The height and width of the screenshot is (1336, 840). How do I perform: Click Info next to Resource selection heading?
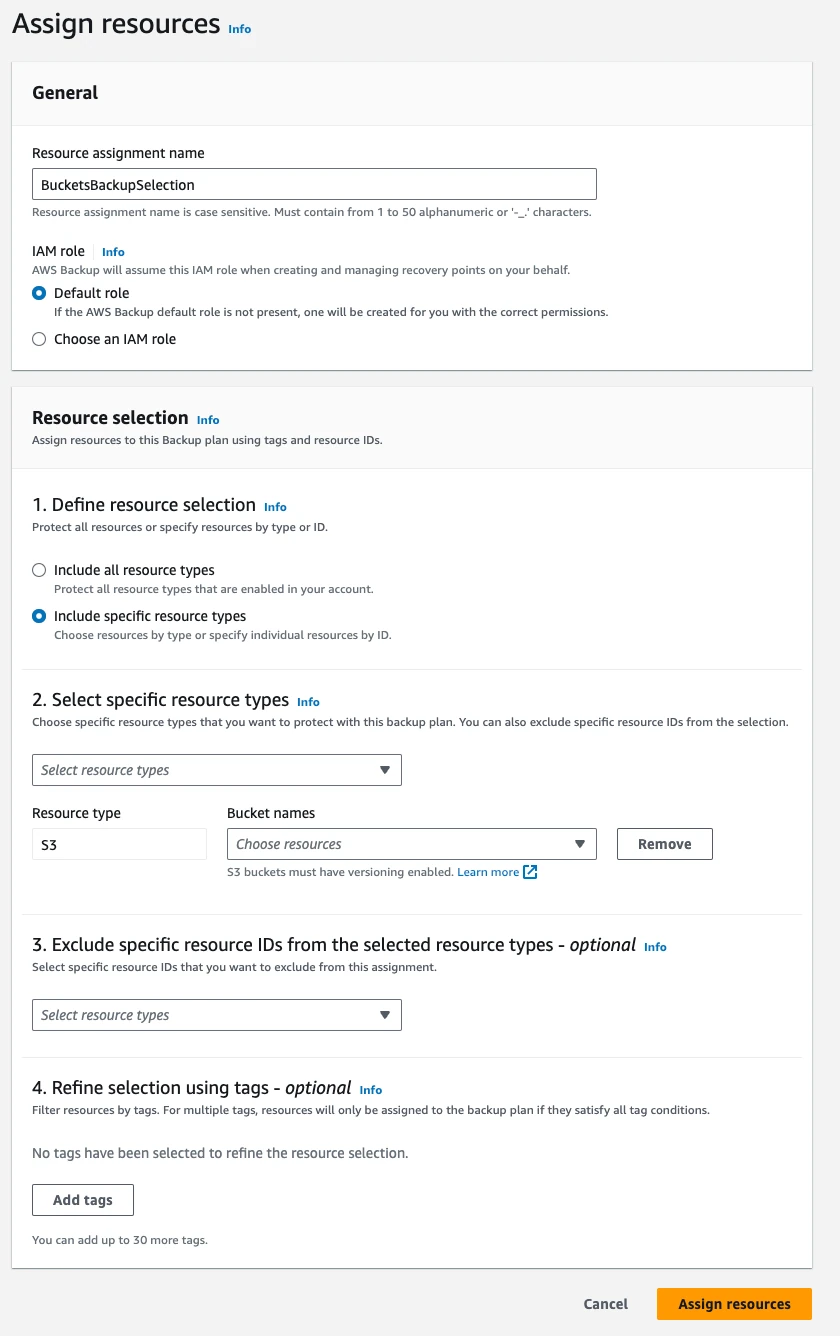point(208,420)
